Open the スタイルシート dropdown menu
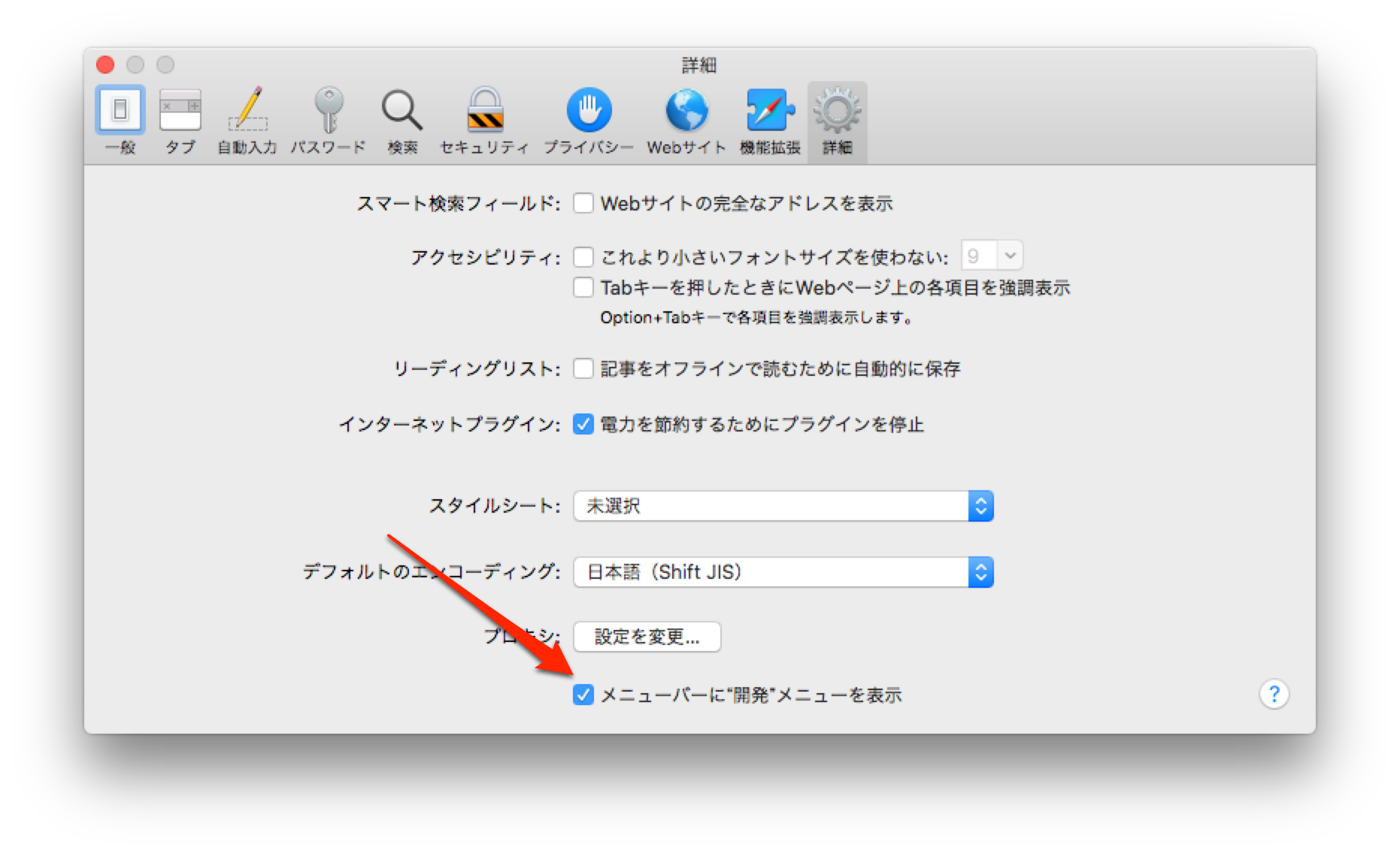Viewport: 1400px width, 854px height. [x=782, y=505]
